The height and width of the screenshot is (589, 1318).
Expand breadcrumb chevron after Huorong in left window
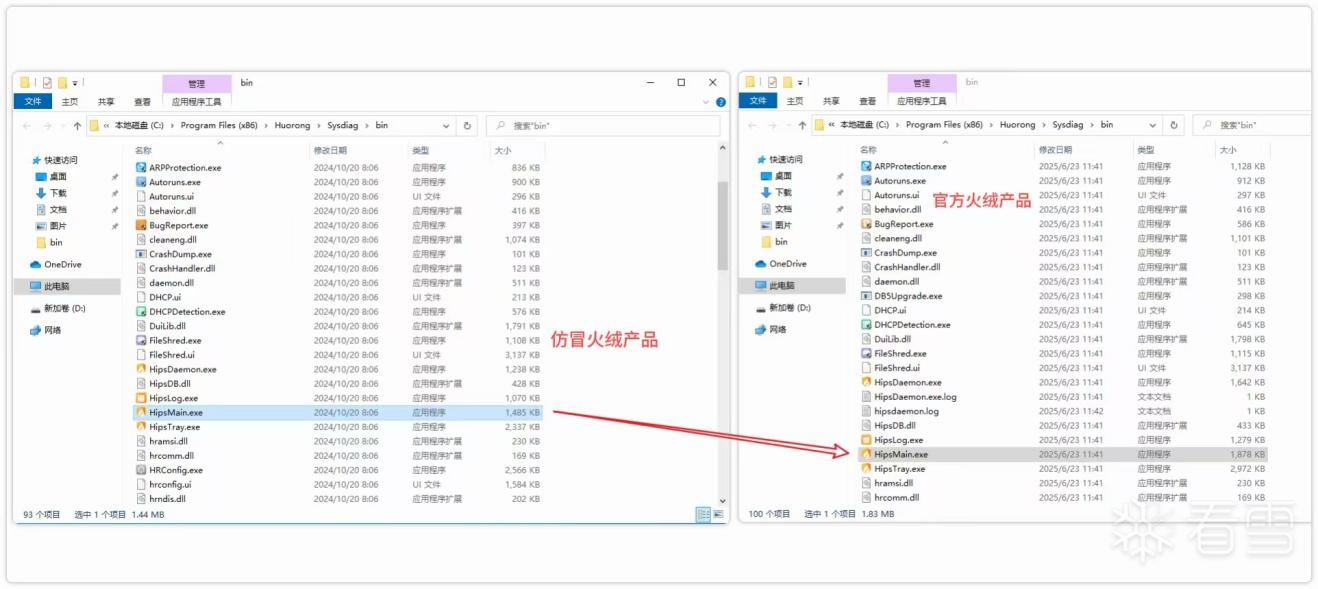319,126
